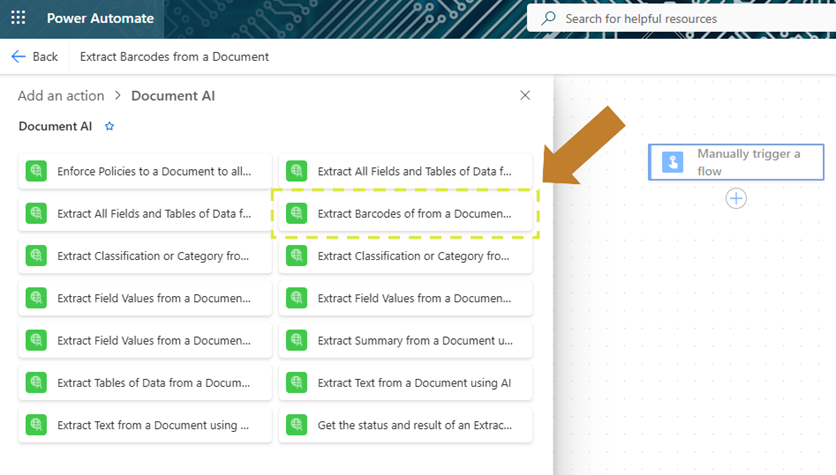
Task: Click the flow name Extract Barcodes from a Document
Action: [174, 57]
